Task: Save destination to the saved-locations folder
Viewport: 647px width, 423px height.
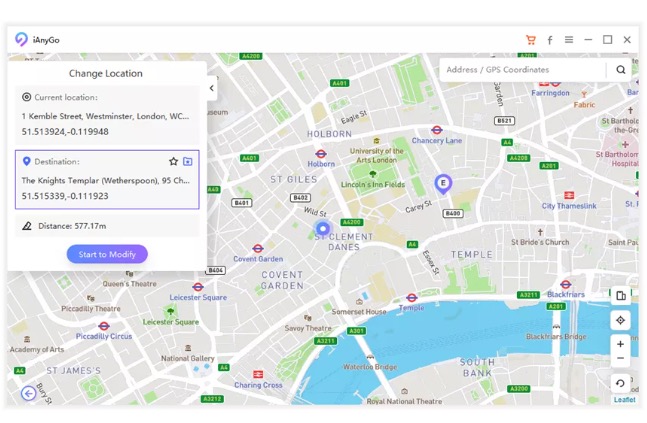Action: coord(187,161)
